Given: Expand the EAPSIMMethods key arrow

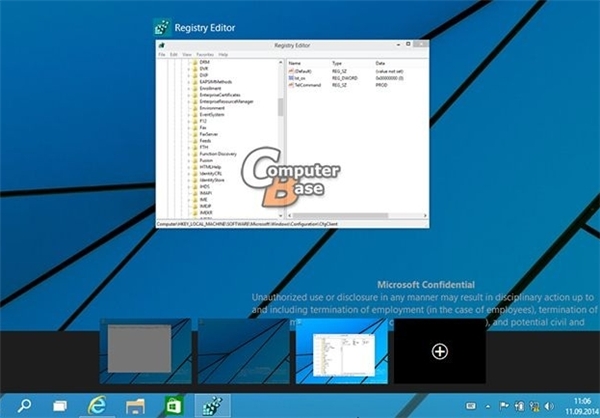Looking at the screenshot, I should [x=189, y=82].
